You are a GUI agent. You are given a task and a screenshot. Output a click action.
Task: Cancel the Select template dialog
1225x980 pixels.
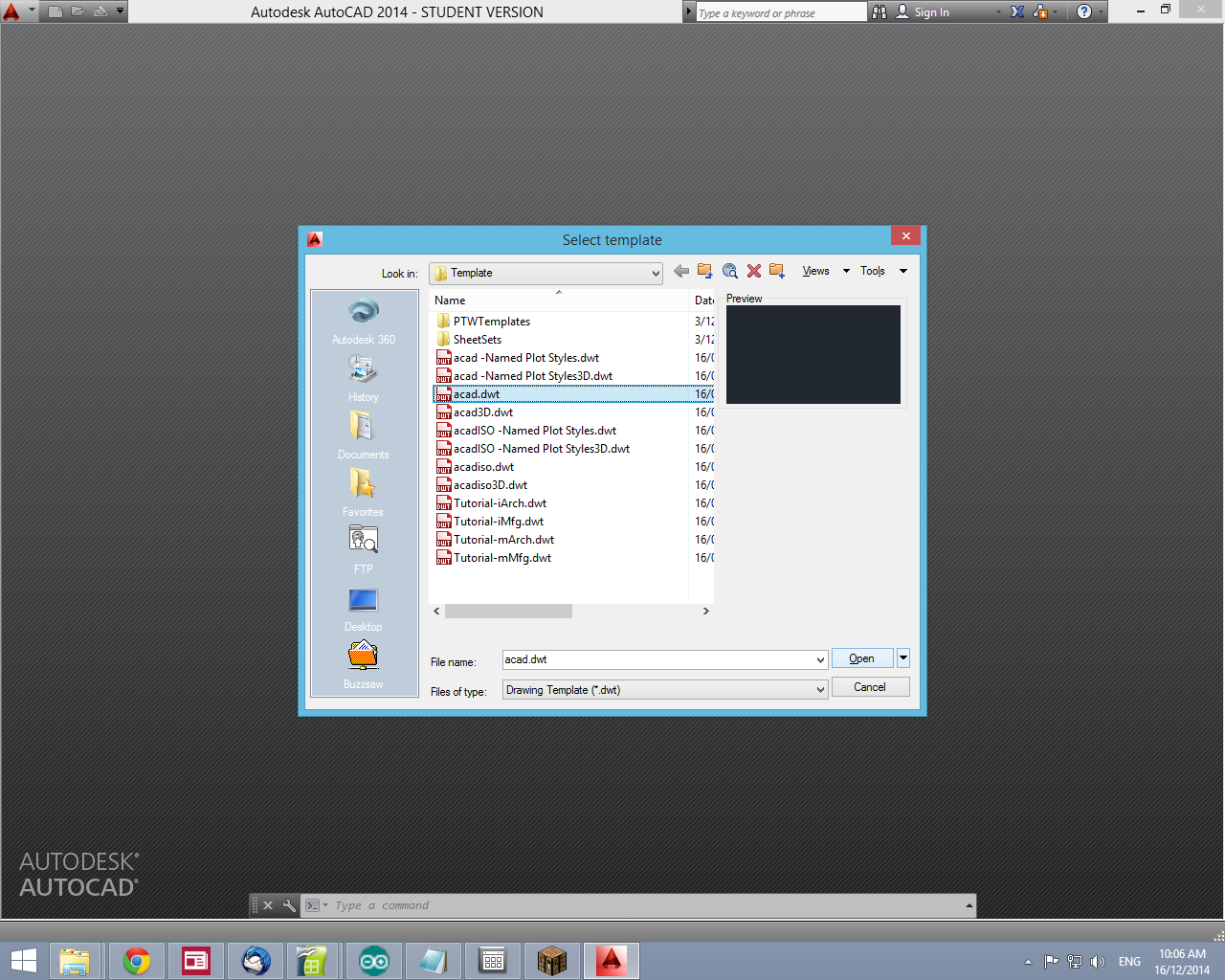(x=869, y=686)
